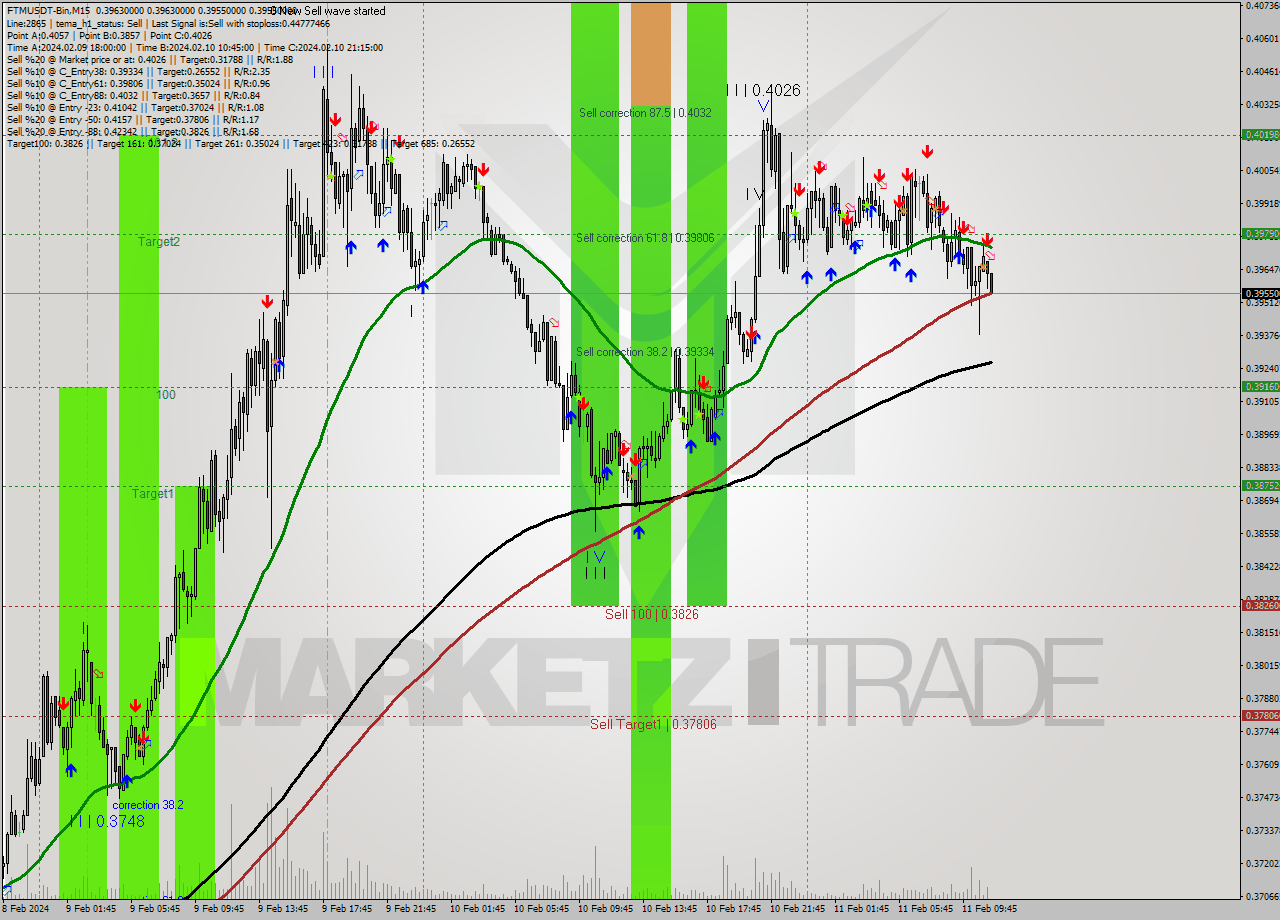Click the 0.40601 price scale value

pyautogui.click(x=1262, y=38)
